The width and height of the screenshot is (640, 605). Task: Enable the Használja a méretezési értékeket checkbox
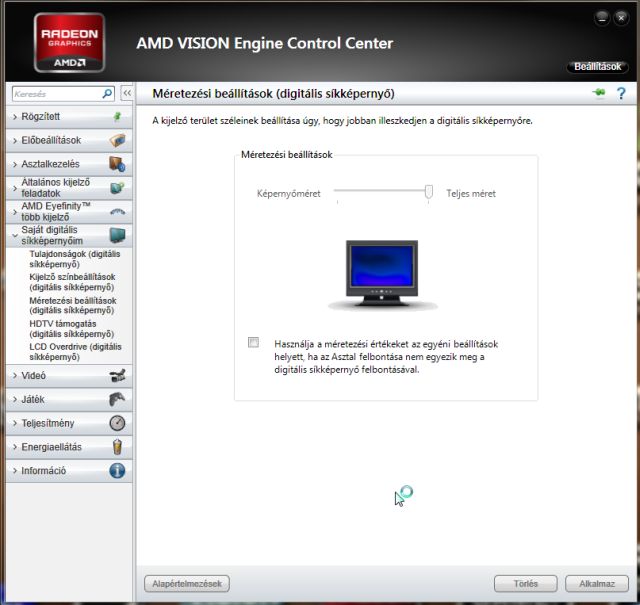tap(253, 342)
